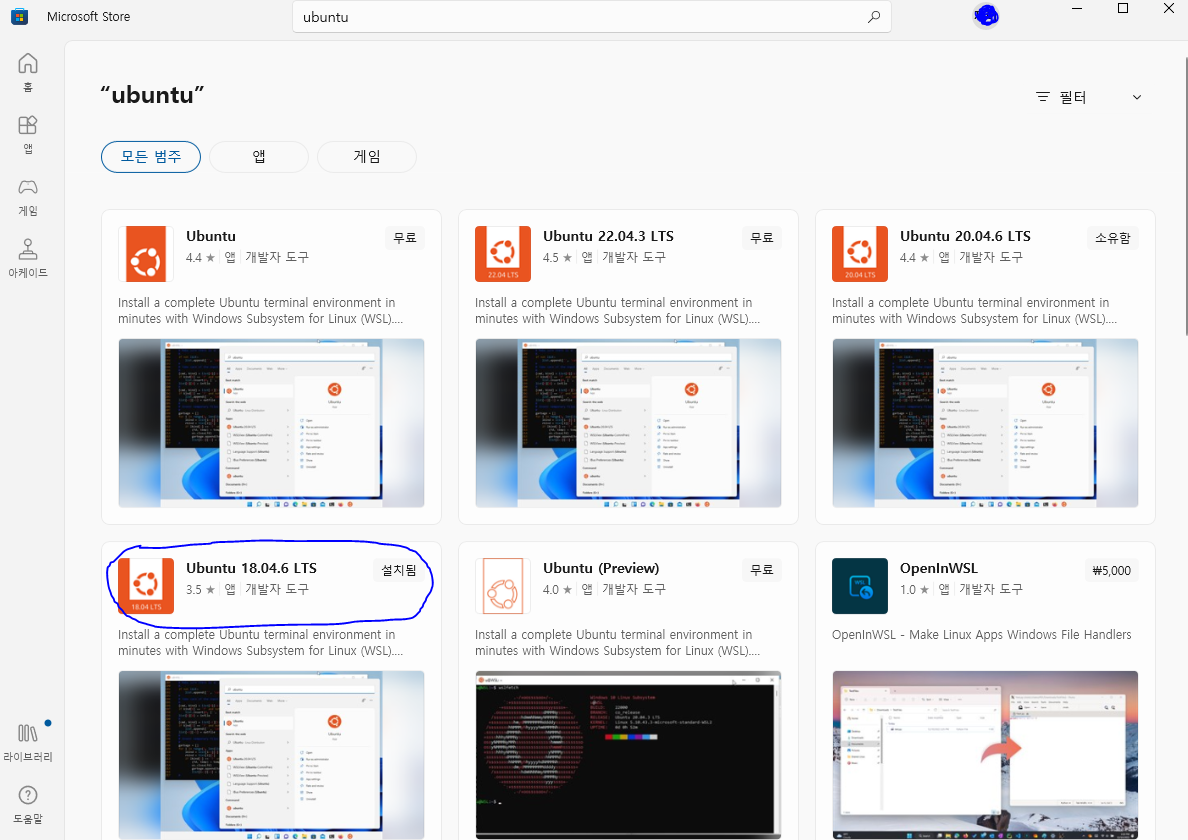Image resolution: width=1188 pixels, height=840 pixels.
Task: Open the Apps section in the sidebar
Action: pyautogui.click(x=28, y=134)
